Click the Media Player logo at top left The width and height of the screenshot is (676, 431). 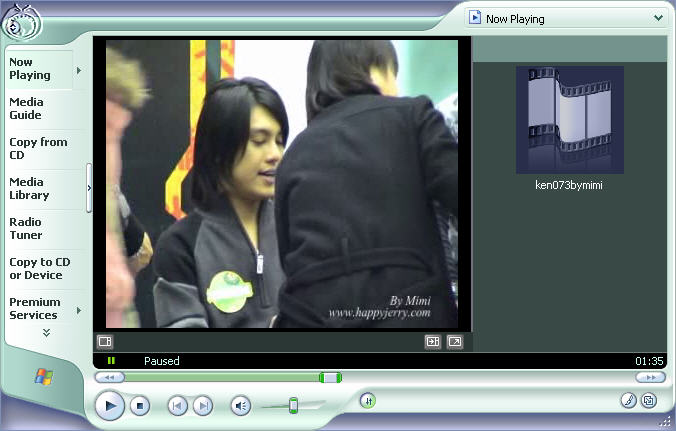pos(22,23)
